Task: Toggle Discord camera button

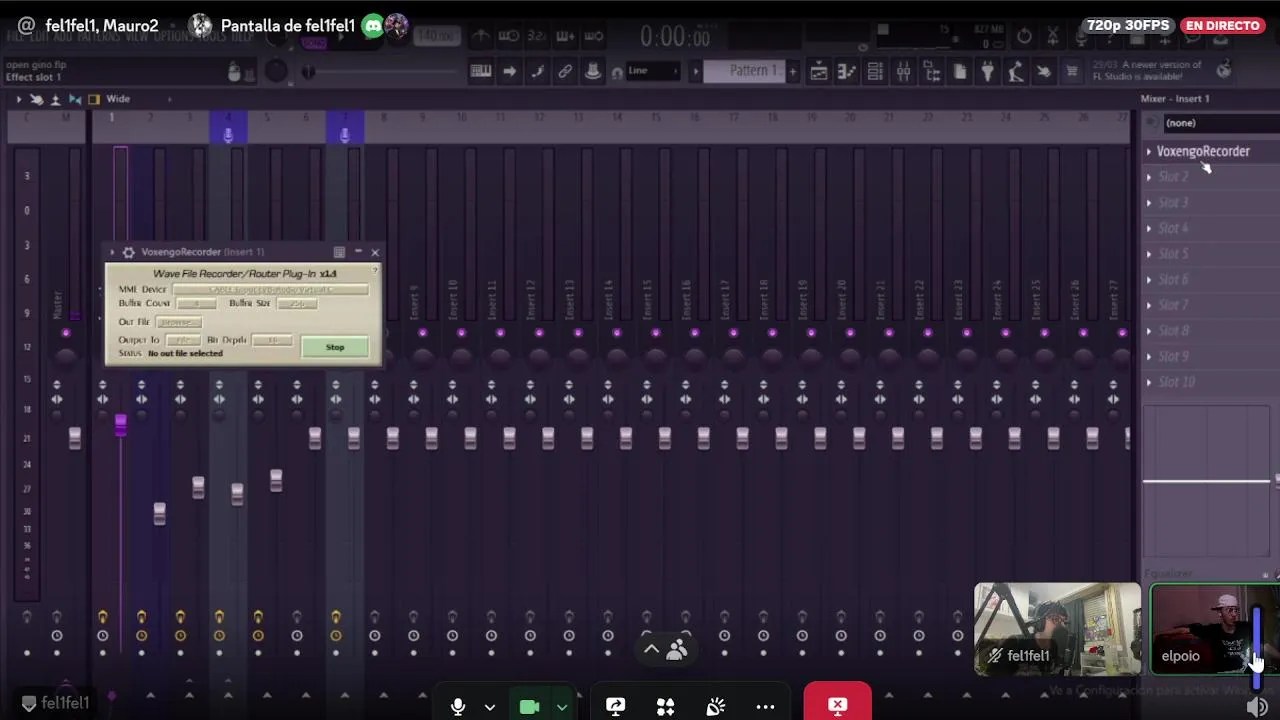Action: pyautogui.click(x=530, y=707)
